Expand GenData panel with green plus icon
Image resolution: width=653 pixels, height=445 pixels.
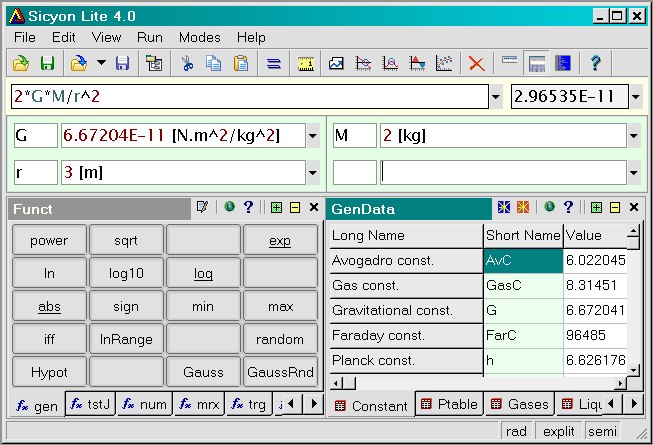(596, 207)
